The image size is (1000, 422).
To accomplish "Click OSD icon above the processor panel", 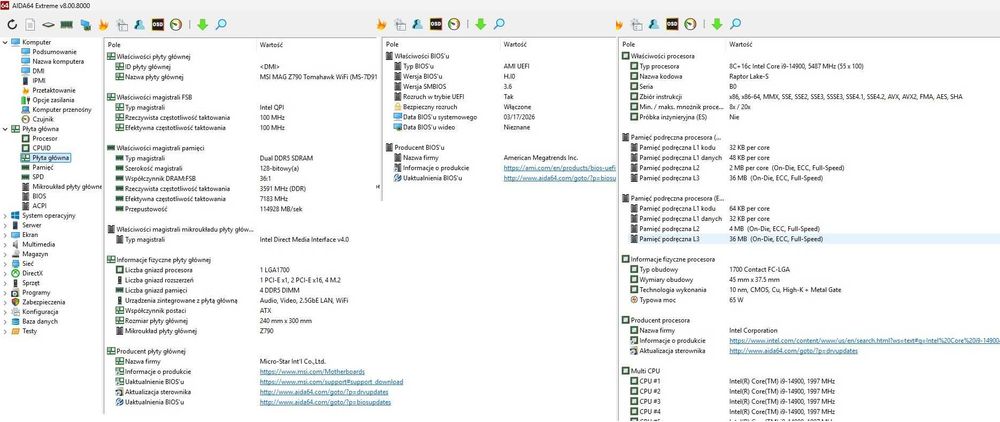I will pos(672,24).
